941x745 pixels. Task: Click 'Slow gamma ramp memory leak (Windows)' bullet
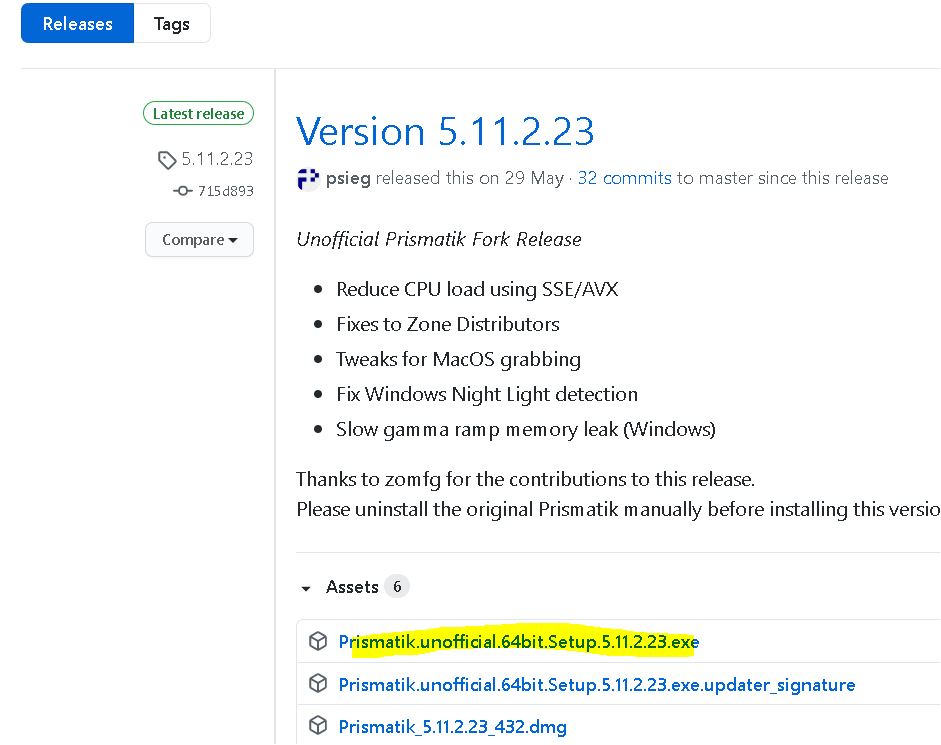click(526, 429)
